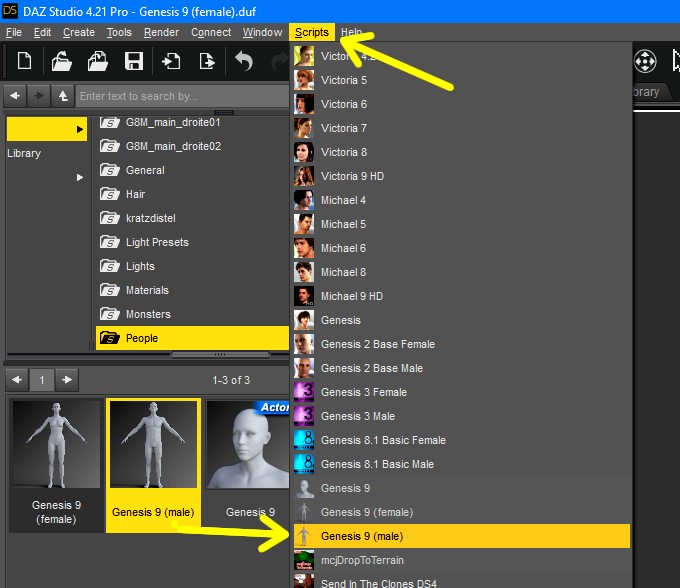Choose Victoria 9 HD from Scripts menu
The image size is (680, 588).
pos(461,176)
